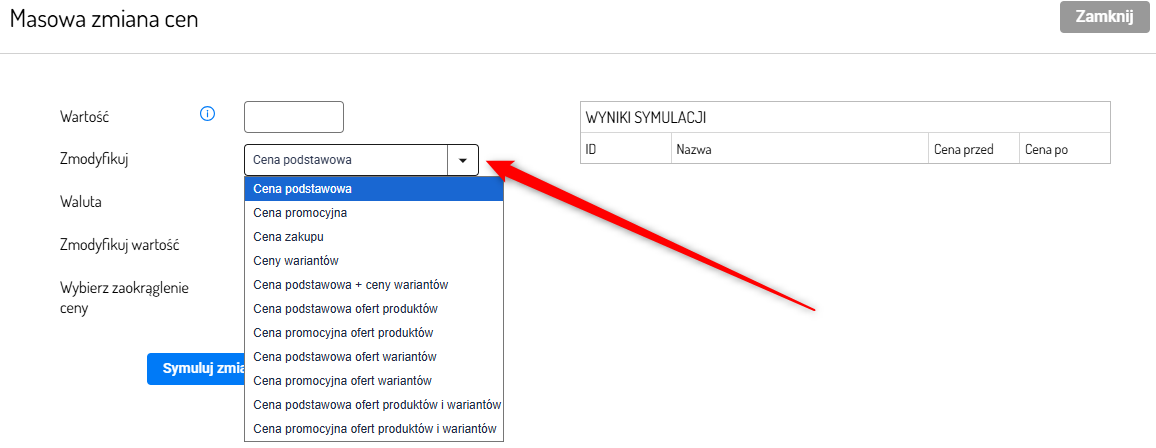This screenshot has width=1156, height=448.
Task: Click the Zmodyfikuj combo box showing Cena podstawowa
Action: tap(346, 160)
